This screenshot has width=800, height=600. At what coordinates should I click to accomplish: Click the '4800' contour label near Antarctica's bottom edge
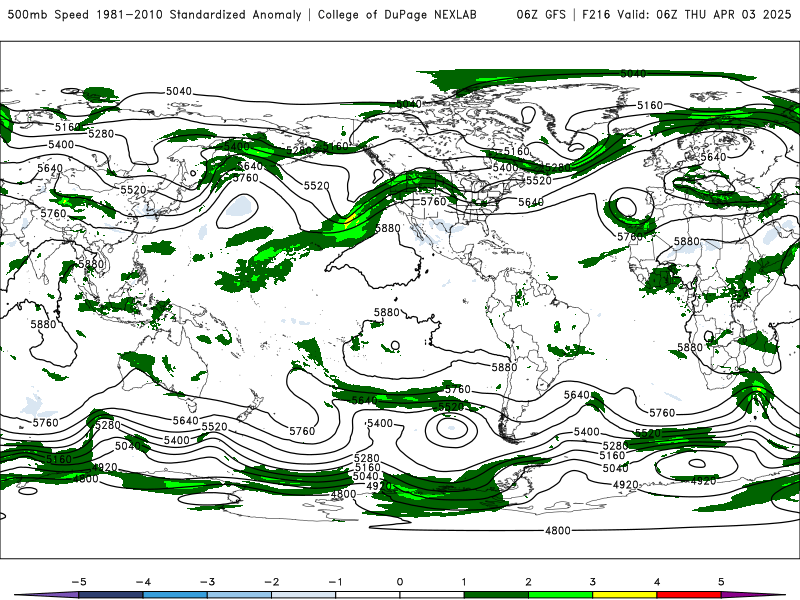click(558, 531)
